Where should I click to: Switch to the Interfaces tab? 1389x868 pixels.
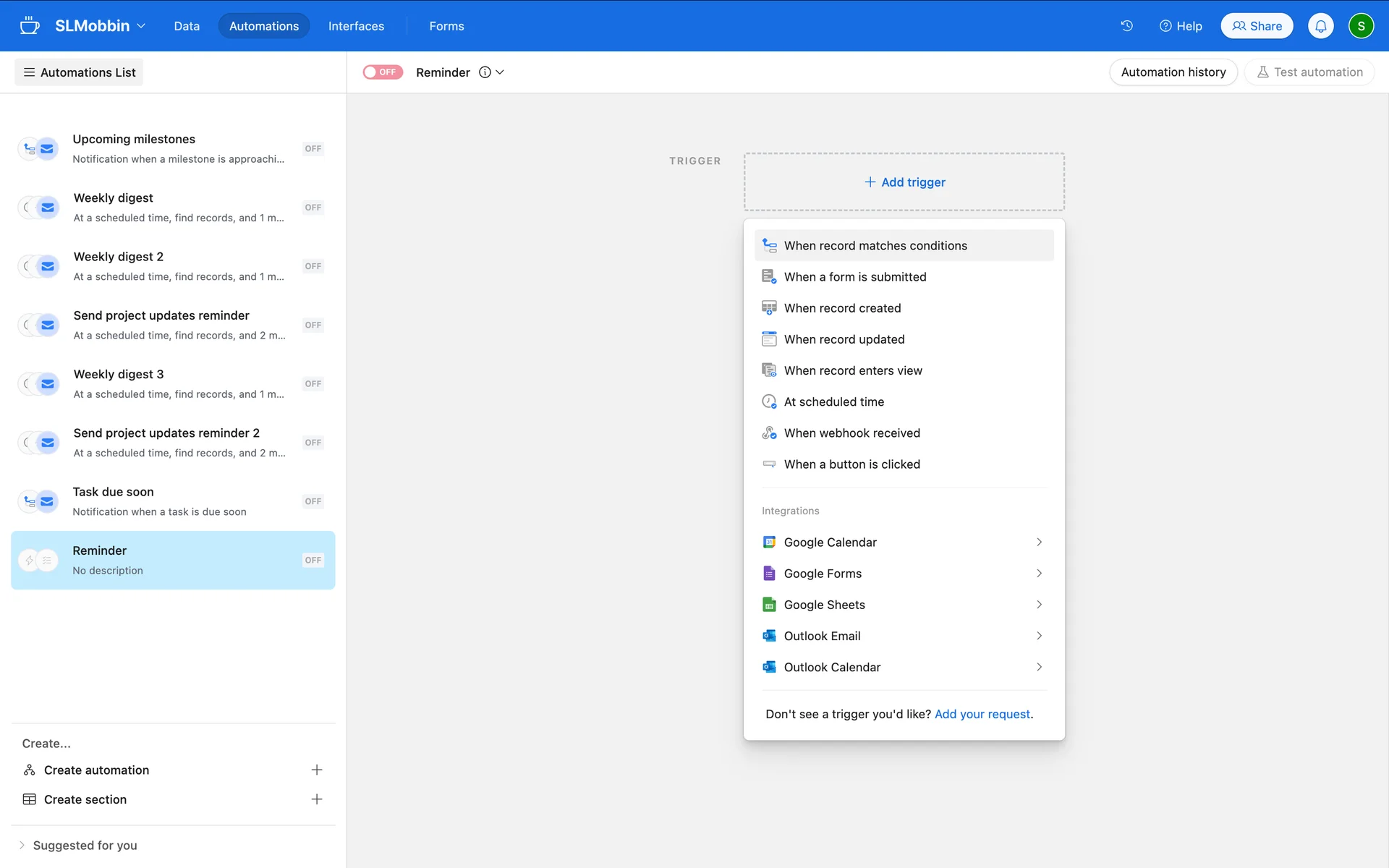point(356,26)
